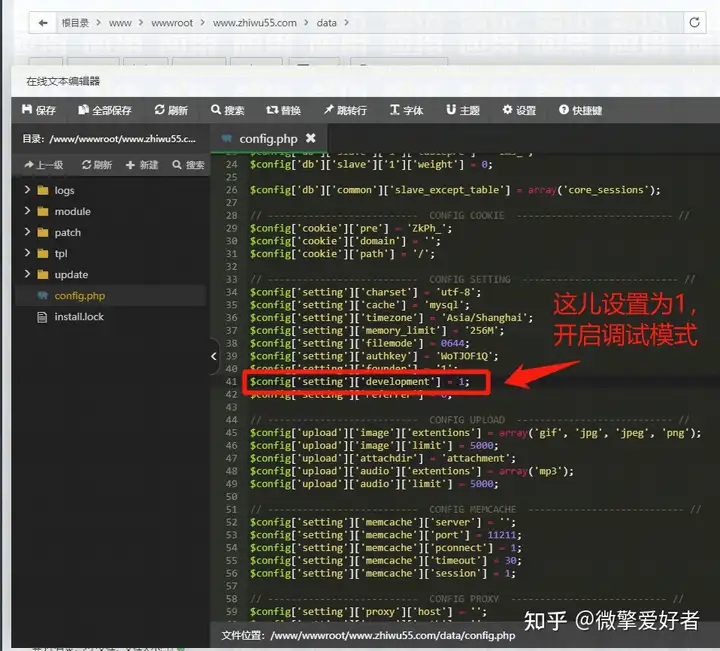Open 搜索 in the editor toolbar
The height and width of the screenshot is (651, 720).
coord(228,110)
